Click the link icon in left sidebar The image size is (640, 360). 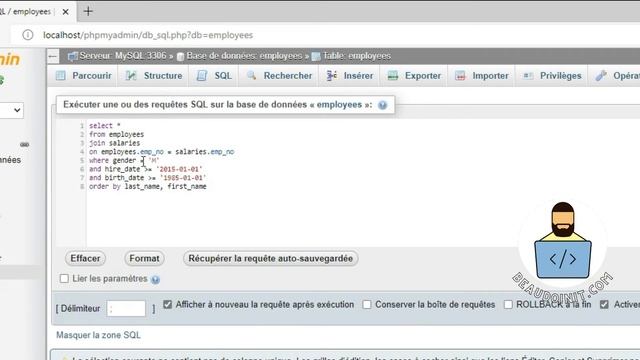[24, 144]
